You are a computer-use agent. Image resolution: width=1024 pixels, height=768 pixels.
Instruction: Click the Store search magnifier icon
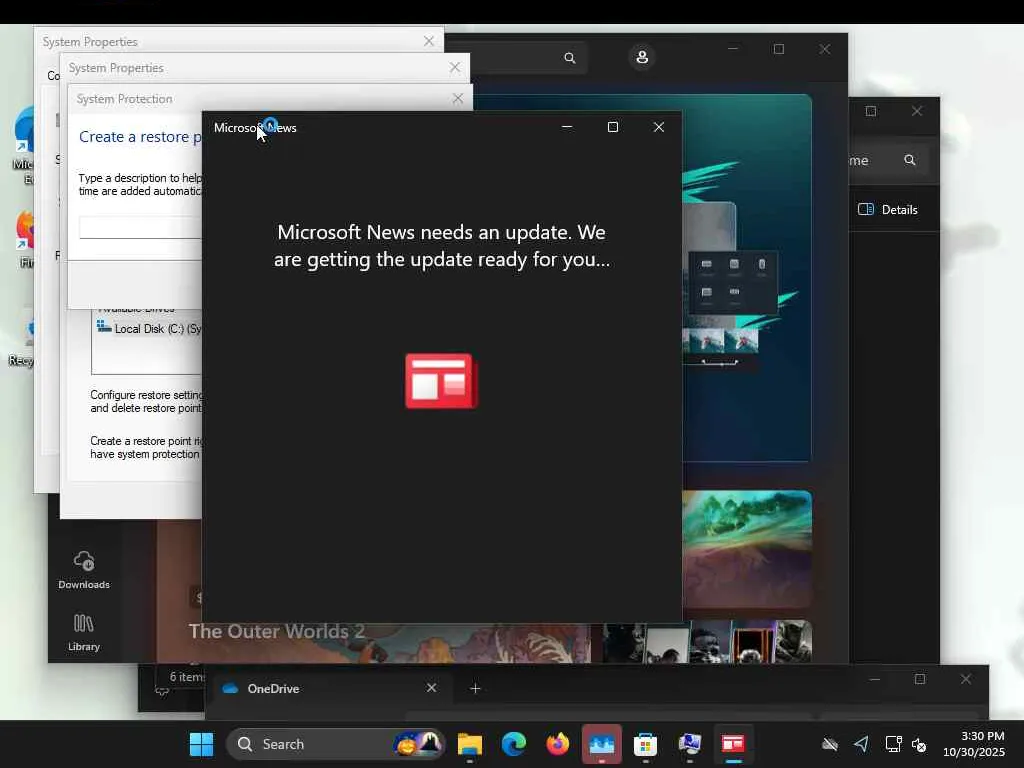(x=569, y=58)
